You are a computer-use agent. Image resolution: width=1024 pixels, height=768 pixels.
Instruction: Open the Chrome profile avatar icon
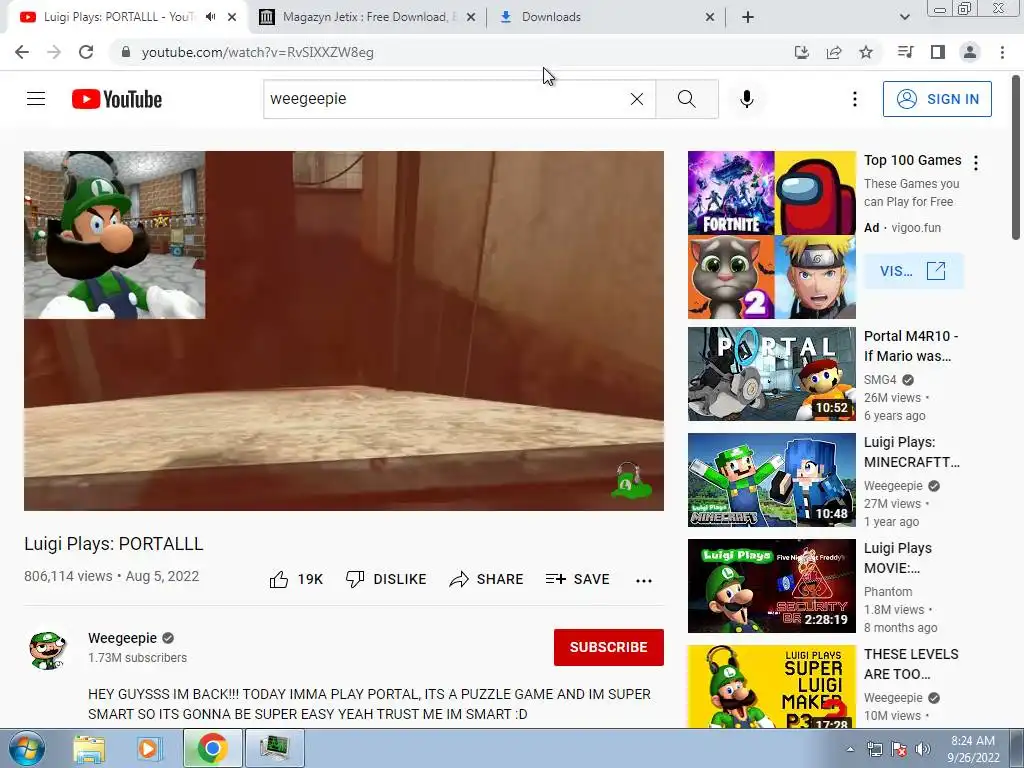[970, 52]
